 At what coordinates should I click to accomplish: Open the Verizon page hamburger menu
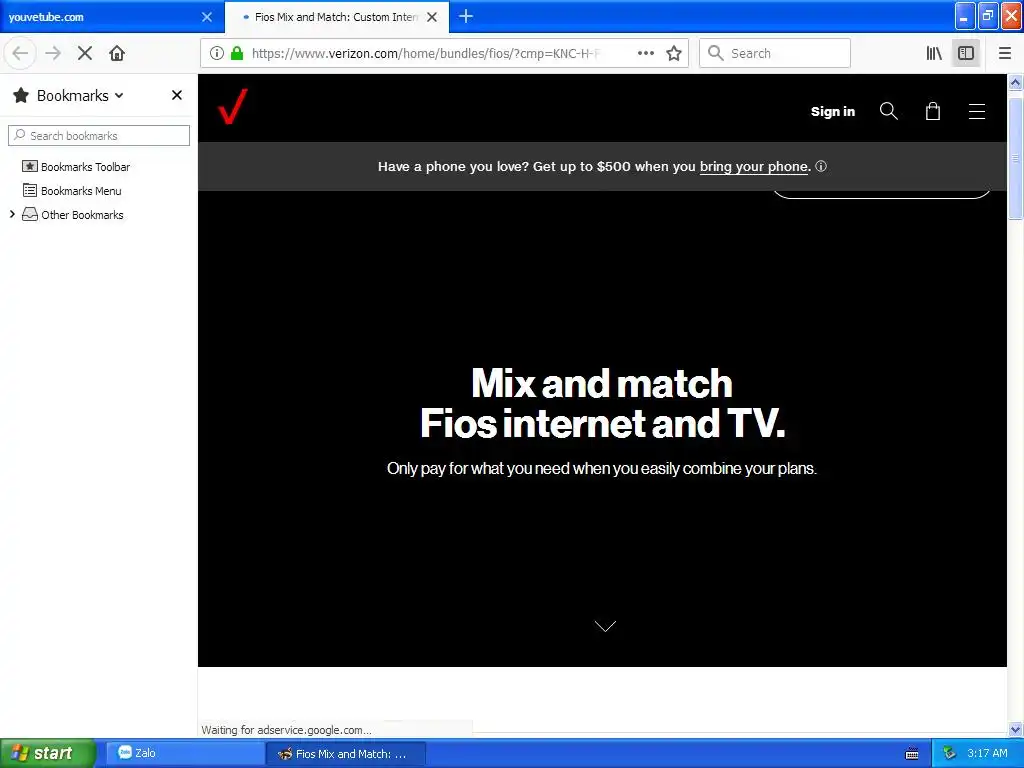pos(976,112)
